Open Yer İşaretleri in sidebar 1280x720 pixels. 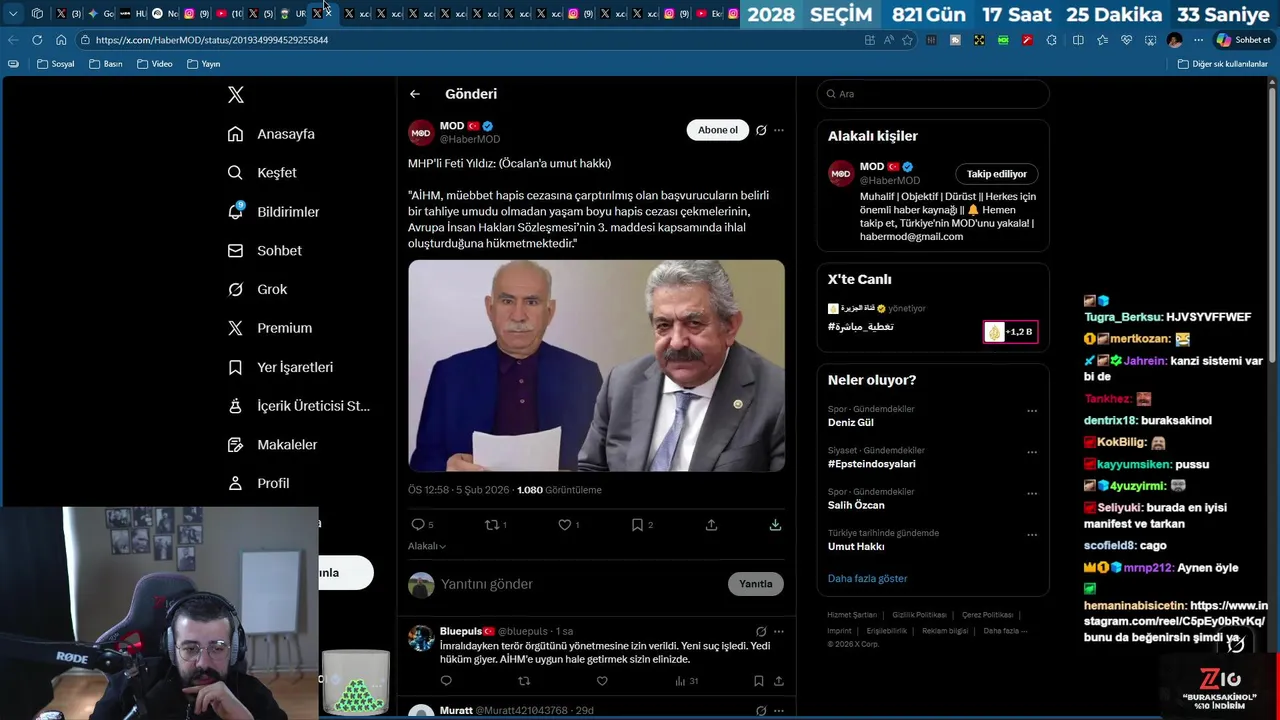point(281,367)
